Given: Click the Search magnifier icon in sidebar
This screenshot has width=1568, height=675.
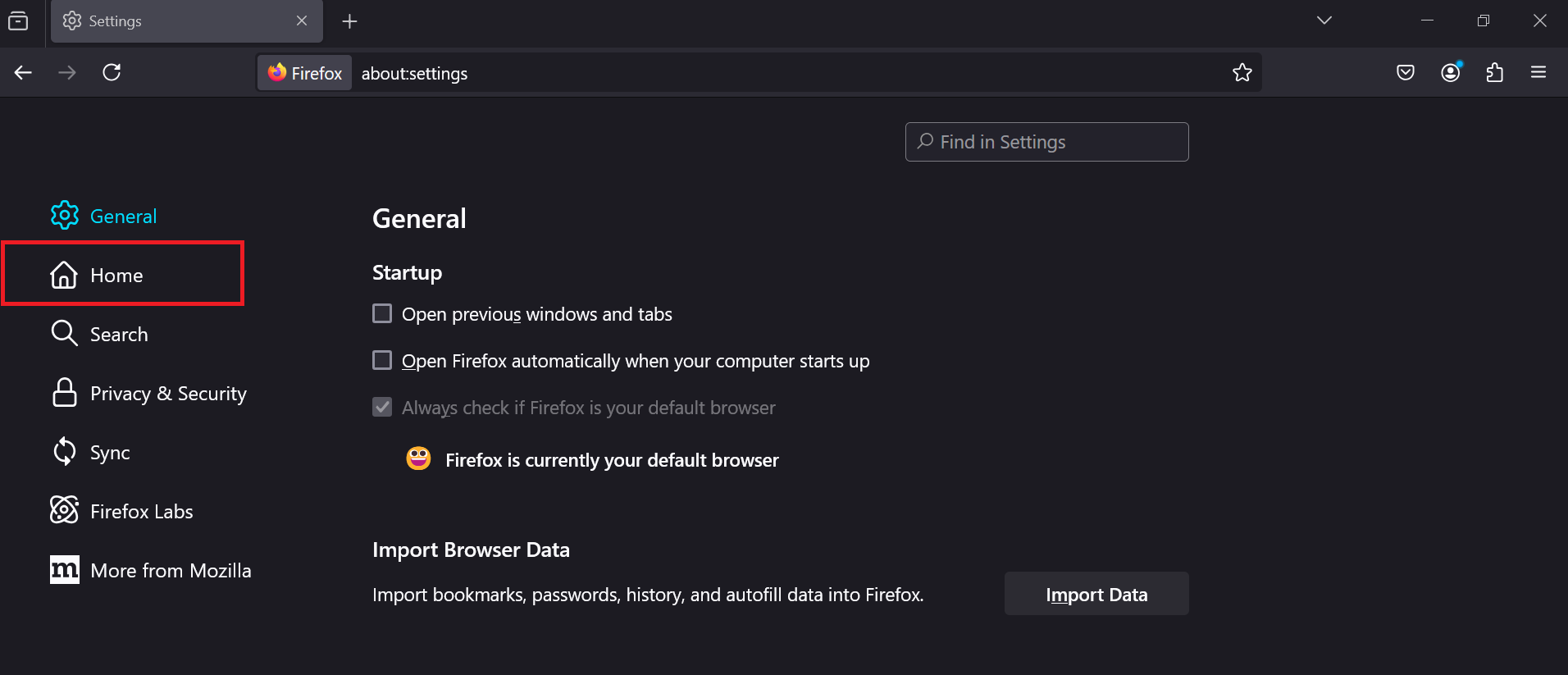Looking at the screenshot, I should [x=64, y=334].
